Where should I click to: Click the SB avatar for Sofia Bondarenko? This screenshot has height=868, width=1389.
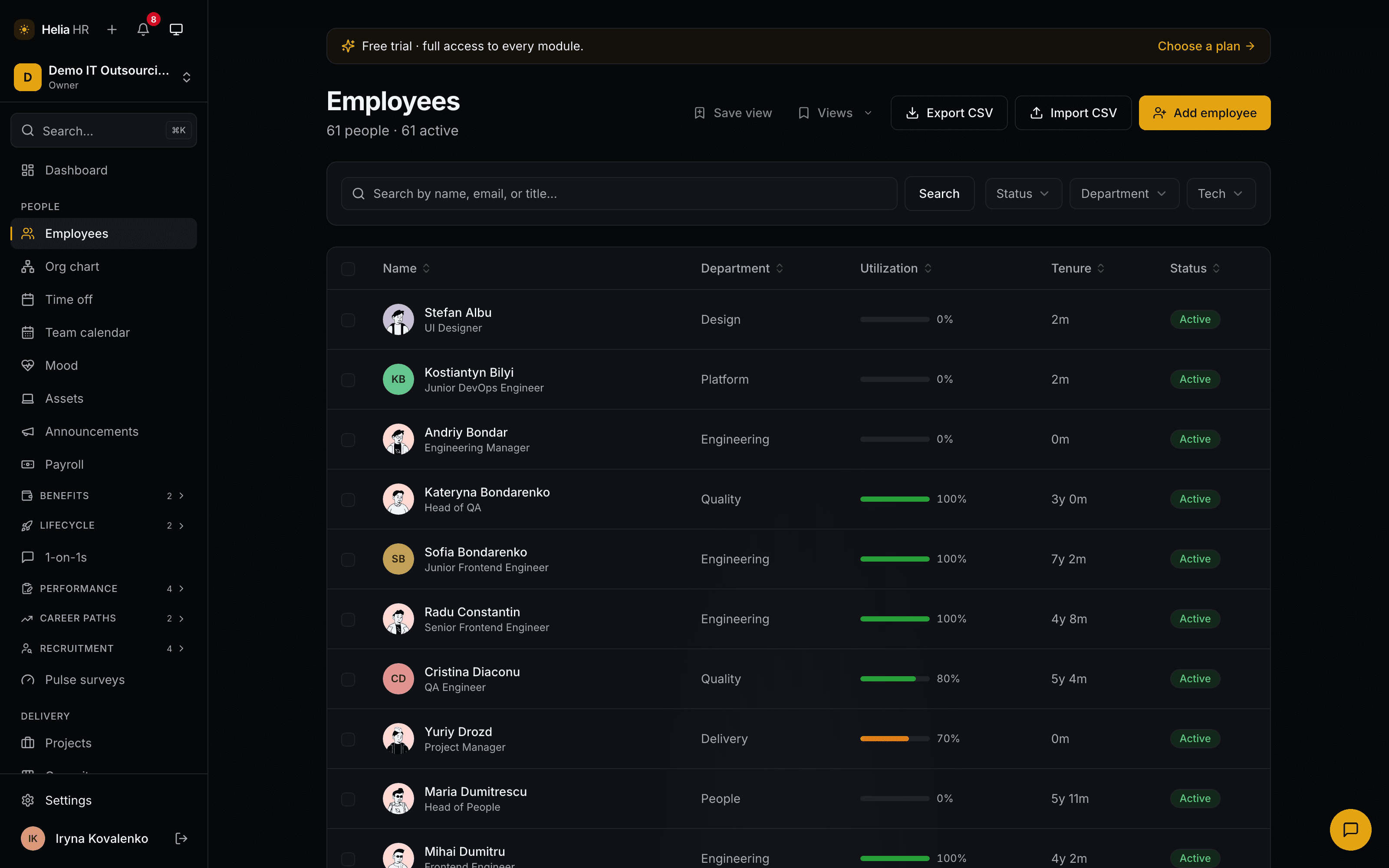398,559
